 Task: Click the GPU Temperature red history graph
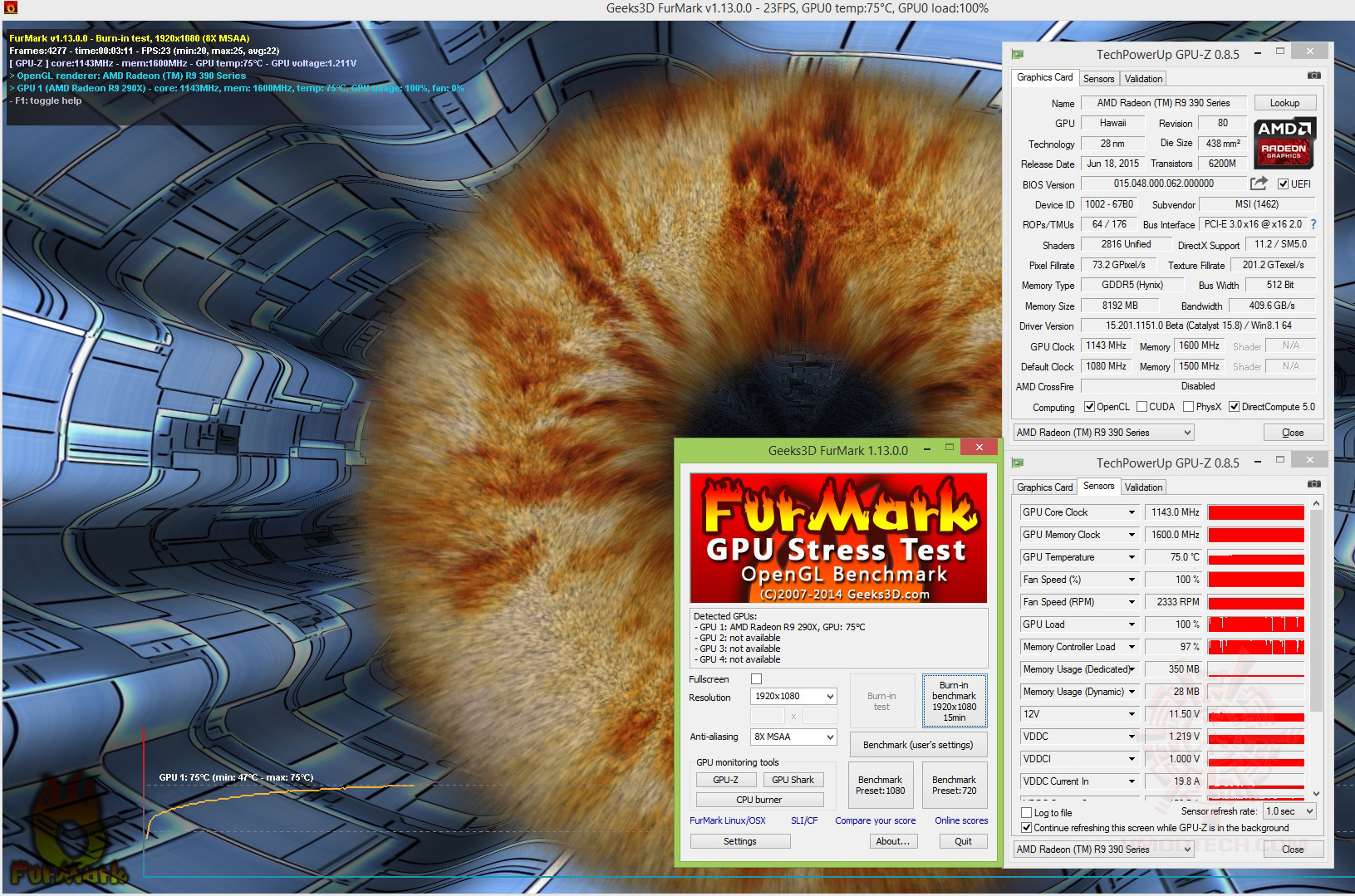coord(1256,557)
